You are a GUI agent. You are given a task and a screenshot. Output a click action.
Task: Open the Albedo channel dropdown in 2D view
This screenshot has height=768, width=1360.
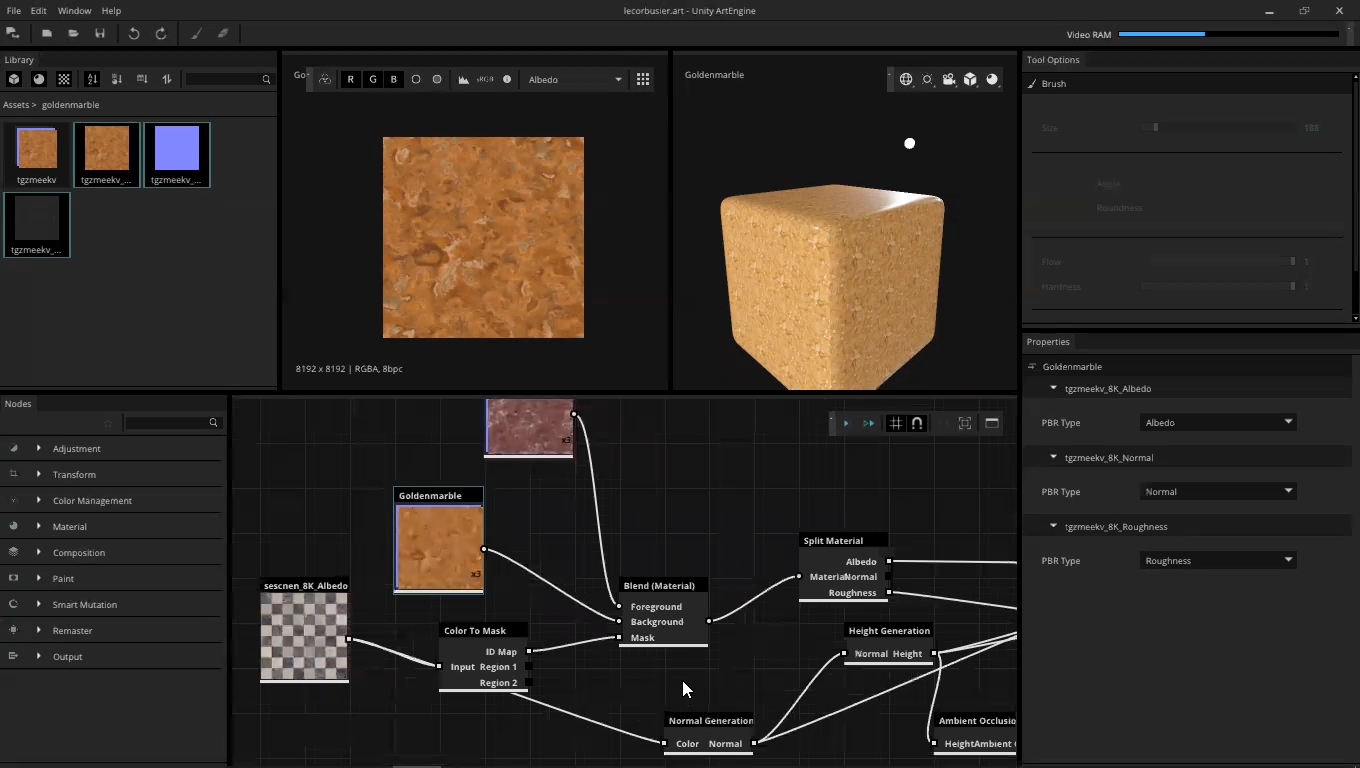pos(575,79)
